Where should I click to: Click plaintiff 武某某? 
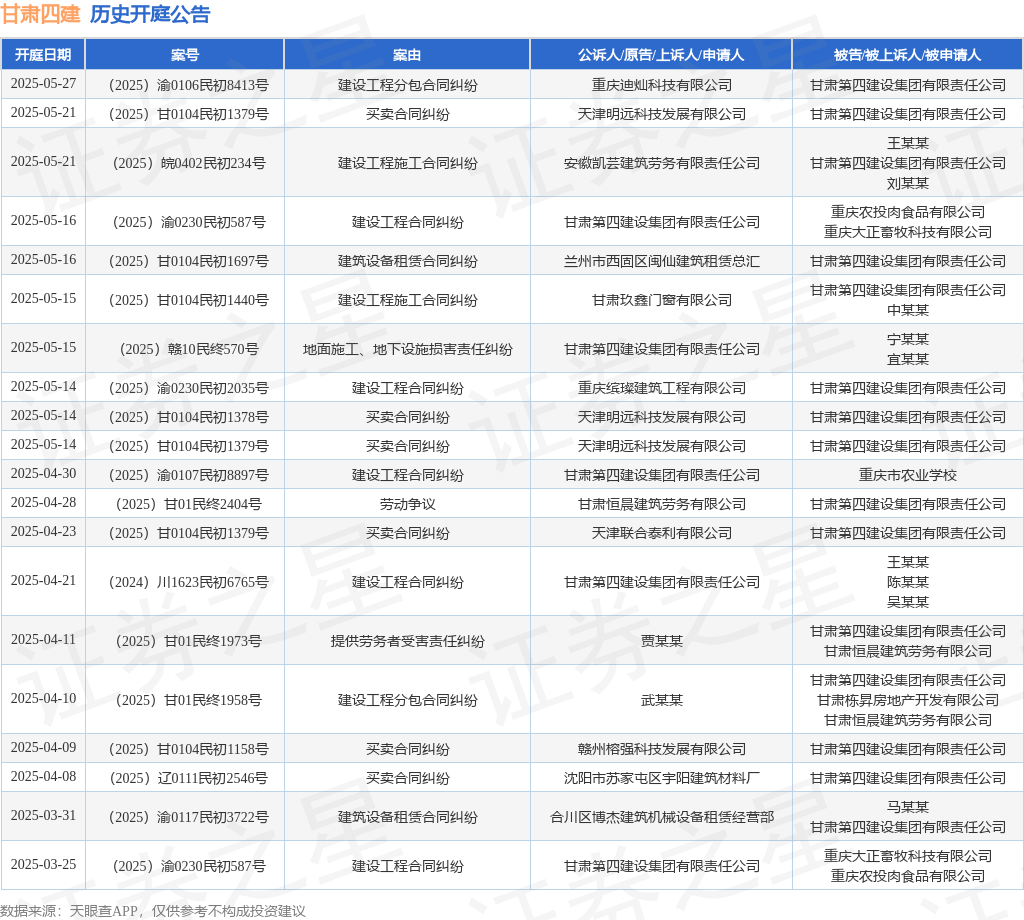[661, 701]
